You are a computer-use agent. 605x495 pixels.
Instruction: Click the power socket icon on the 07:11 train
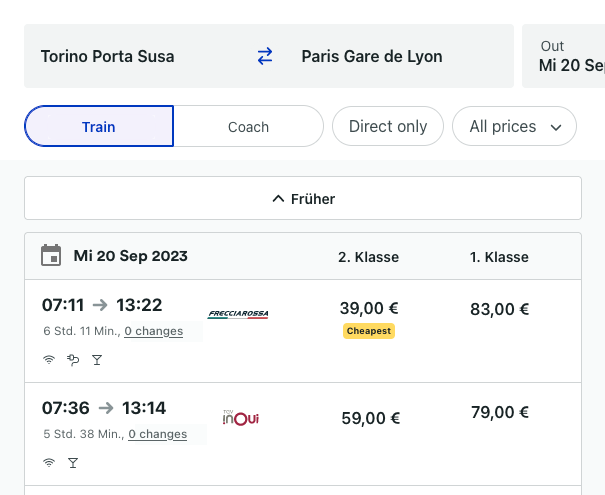[72, 360]
